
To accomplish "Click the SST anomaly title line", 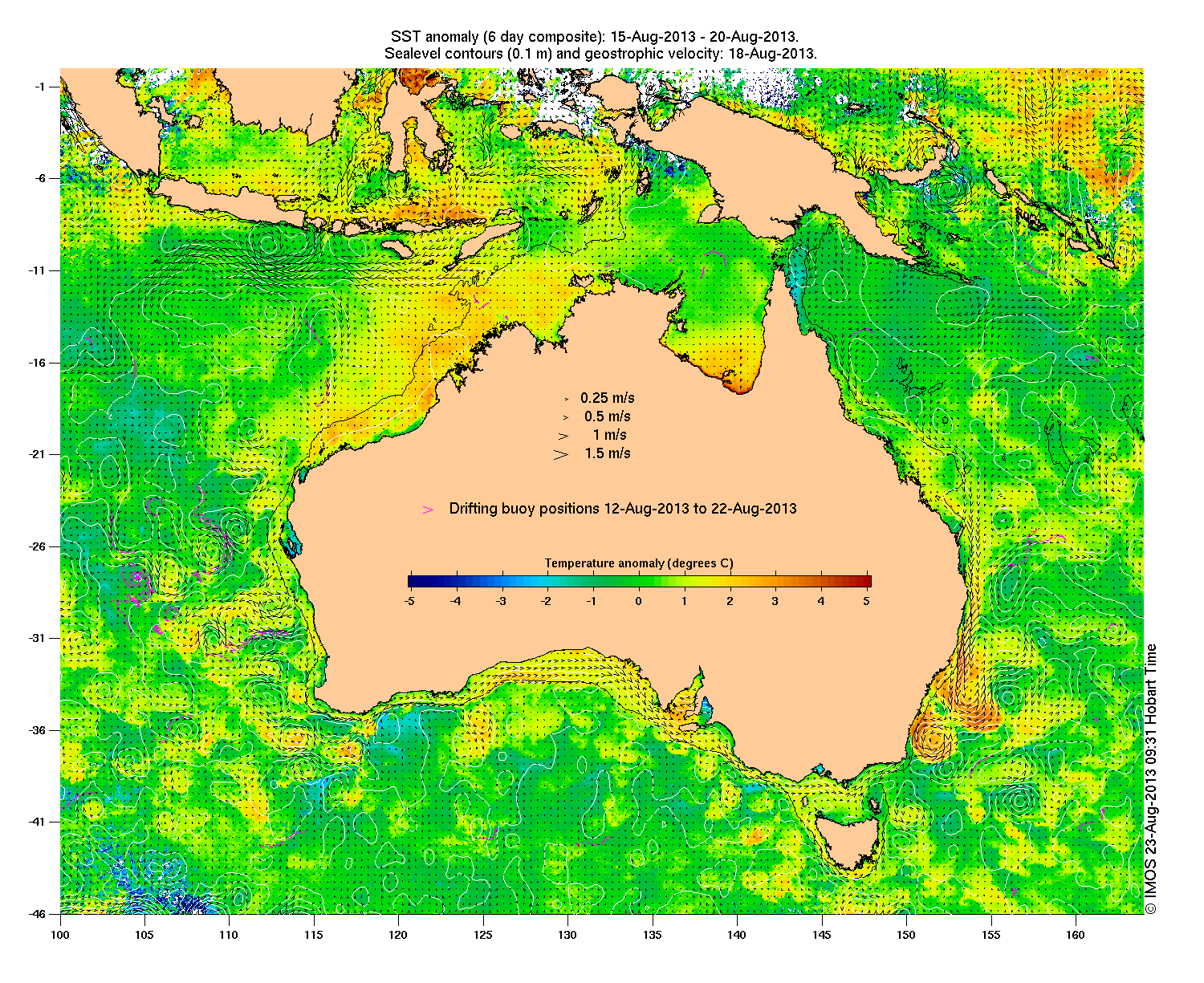I will [x=594, y=37].
